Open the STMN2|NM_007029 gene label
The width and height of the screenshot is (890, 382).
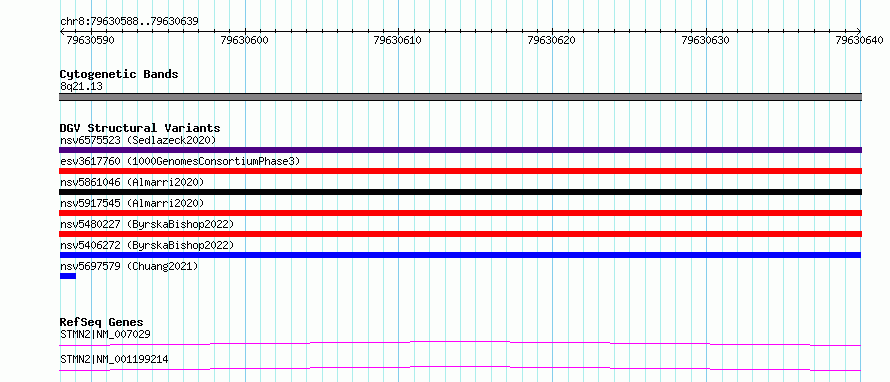105,334
